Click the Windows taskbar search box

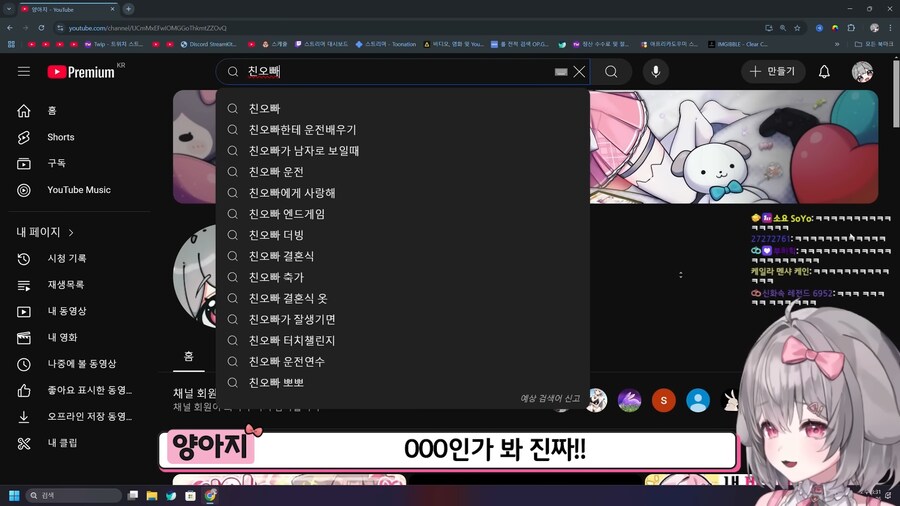coord(73,496)
